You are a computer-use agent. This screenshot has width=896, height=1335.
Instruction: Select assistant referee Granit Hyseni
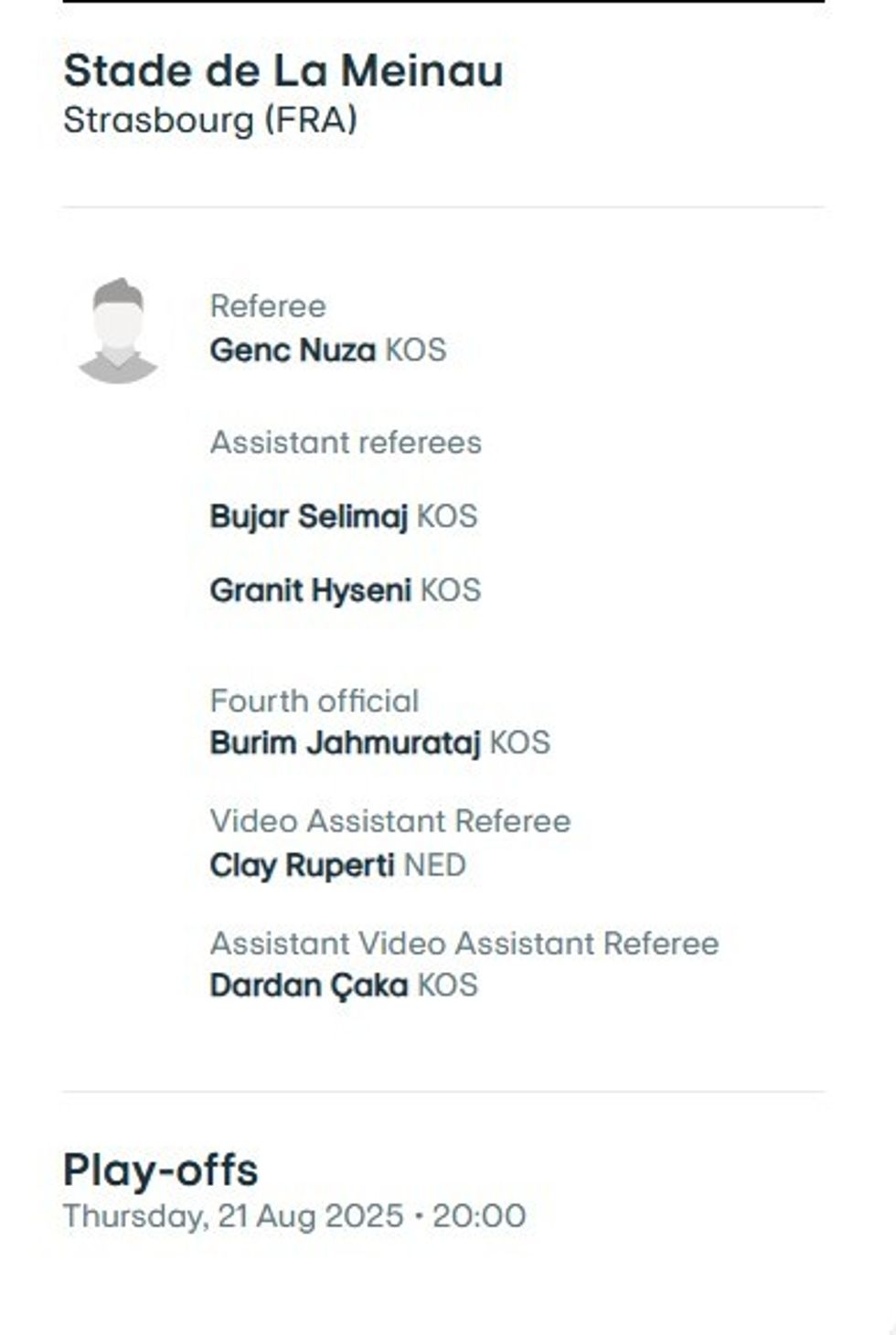pos(311,591)
